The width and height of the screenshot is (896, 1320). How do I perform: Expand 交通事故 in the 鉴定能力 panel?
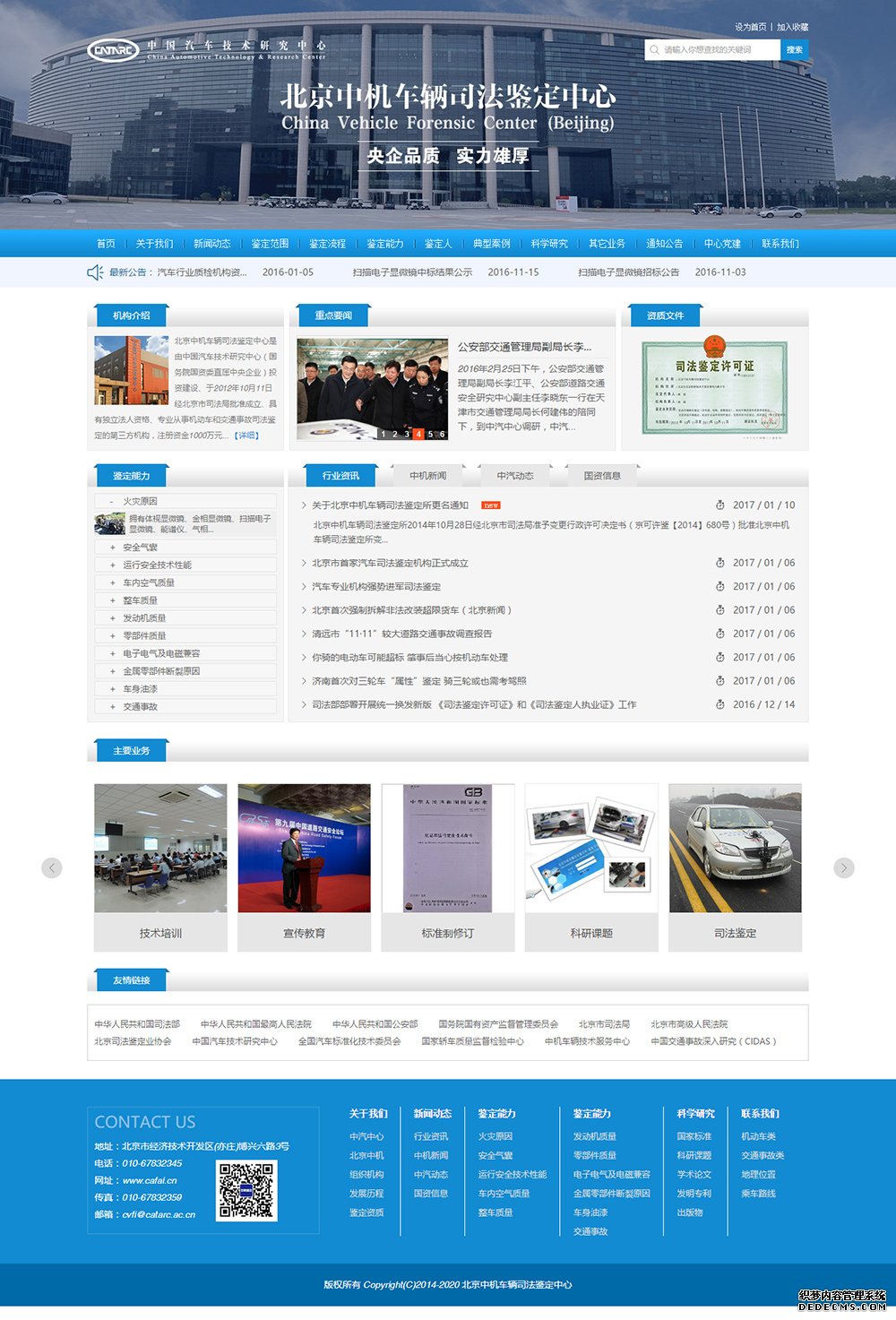185,707
